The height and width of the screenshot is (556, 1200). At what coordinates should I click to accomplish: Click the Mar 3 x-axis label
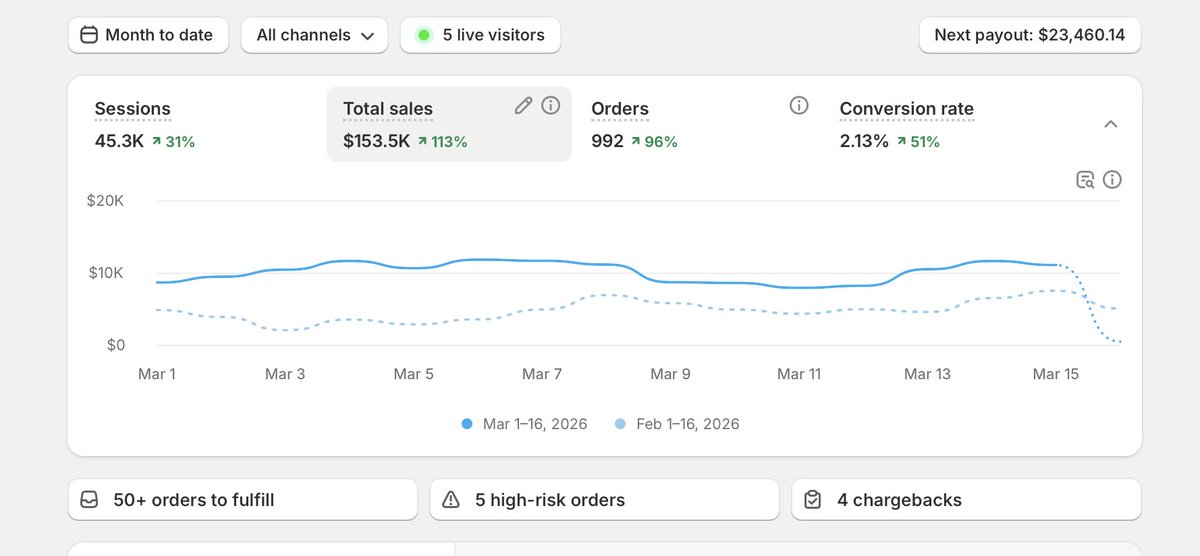285,374
